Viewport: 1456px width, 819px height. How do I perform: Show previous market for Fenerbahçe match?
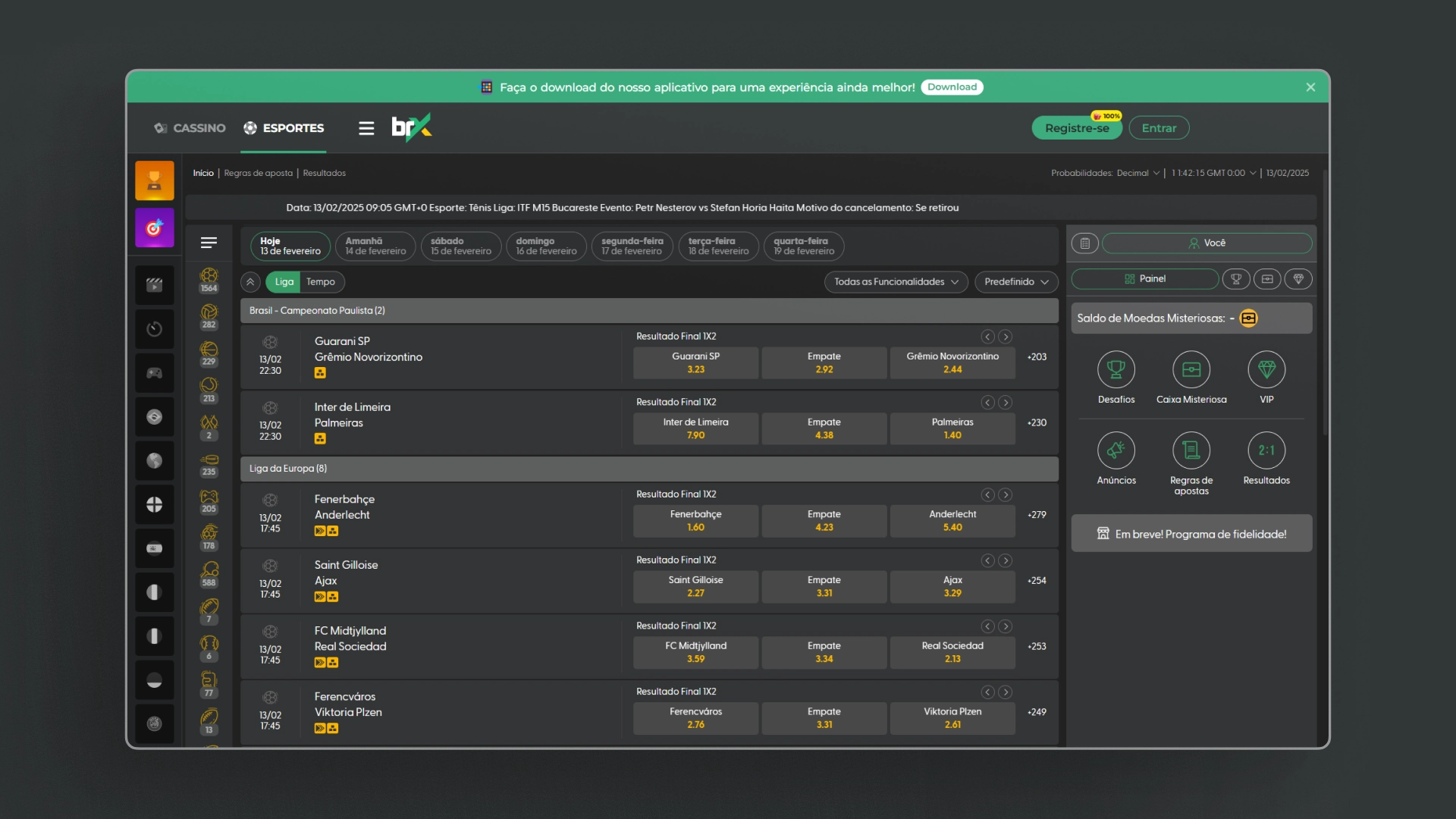(987, 495)
